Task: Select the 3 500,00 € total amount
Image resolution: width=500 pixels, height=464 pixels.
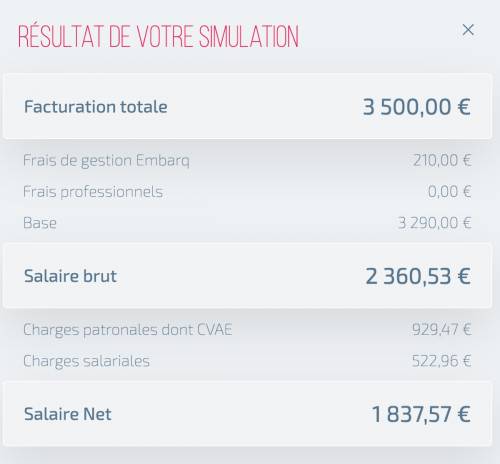Action: (417, 107)
